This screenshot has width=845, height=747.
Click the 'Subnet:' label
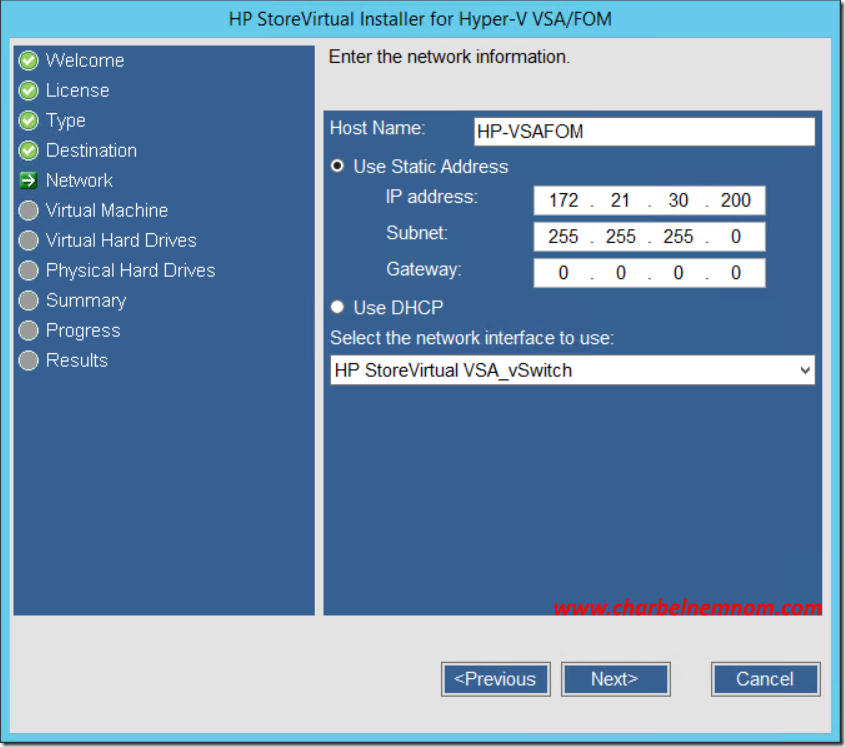(x=417, y=233)
